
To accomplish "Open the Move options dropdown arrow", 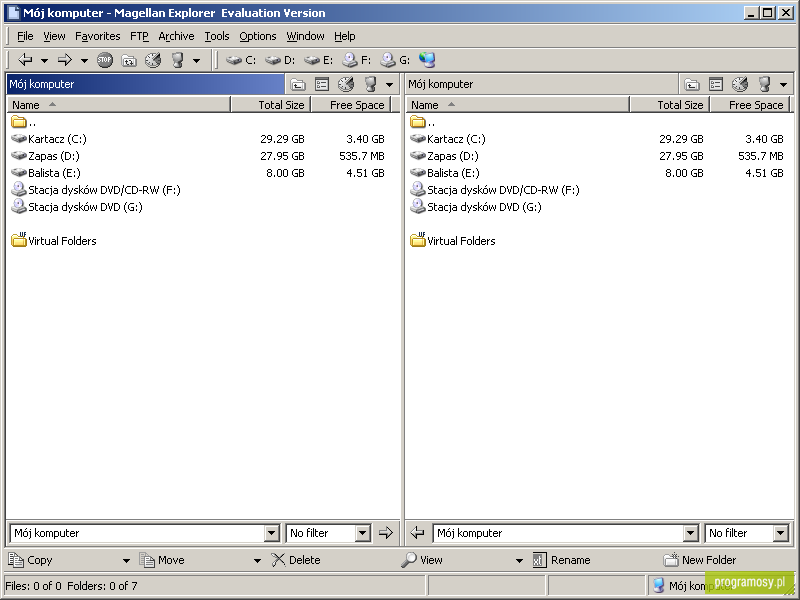I will tap(257, 561).
